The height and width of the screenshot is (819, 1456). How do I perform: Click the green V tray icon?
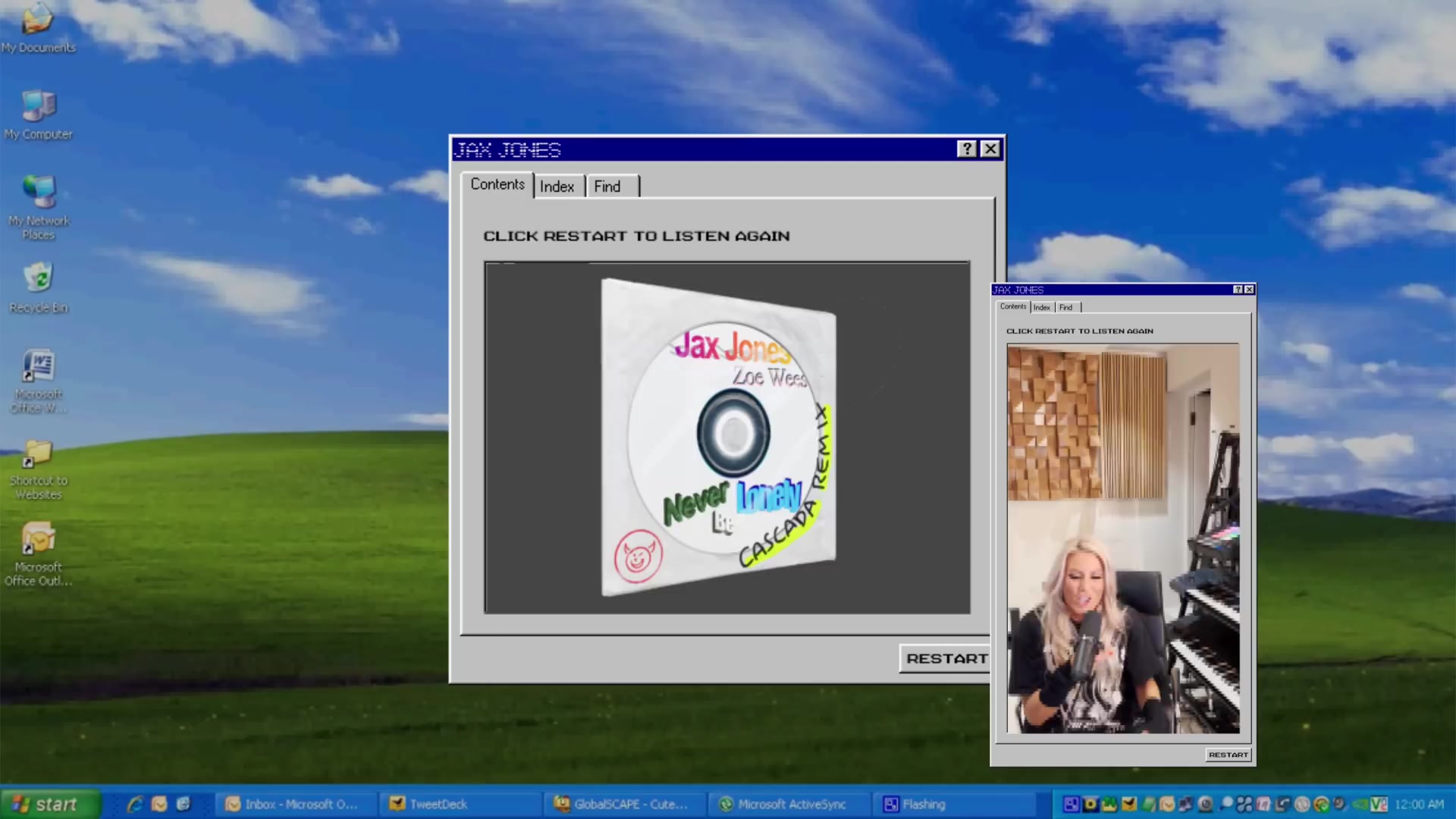(1379, 804)
